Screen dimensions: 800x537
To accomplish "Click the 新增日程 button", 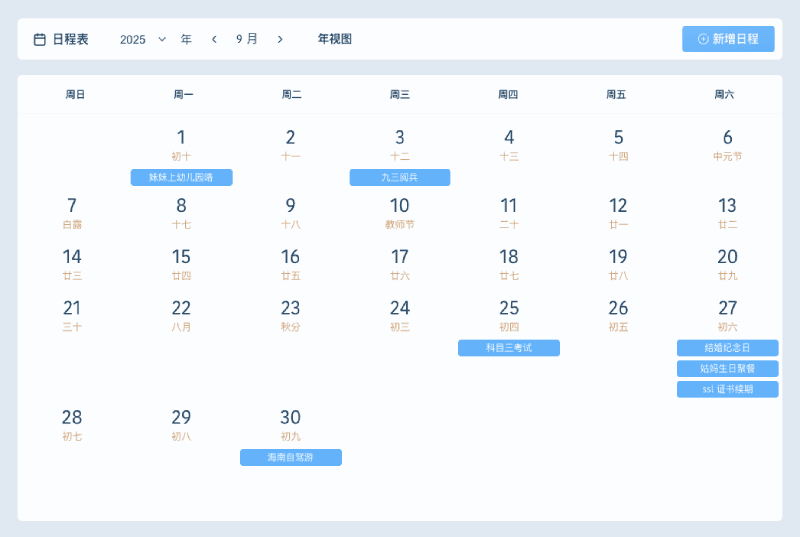I will coord(728,39).
